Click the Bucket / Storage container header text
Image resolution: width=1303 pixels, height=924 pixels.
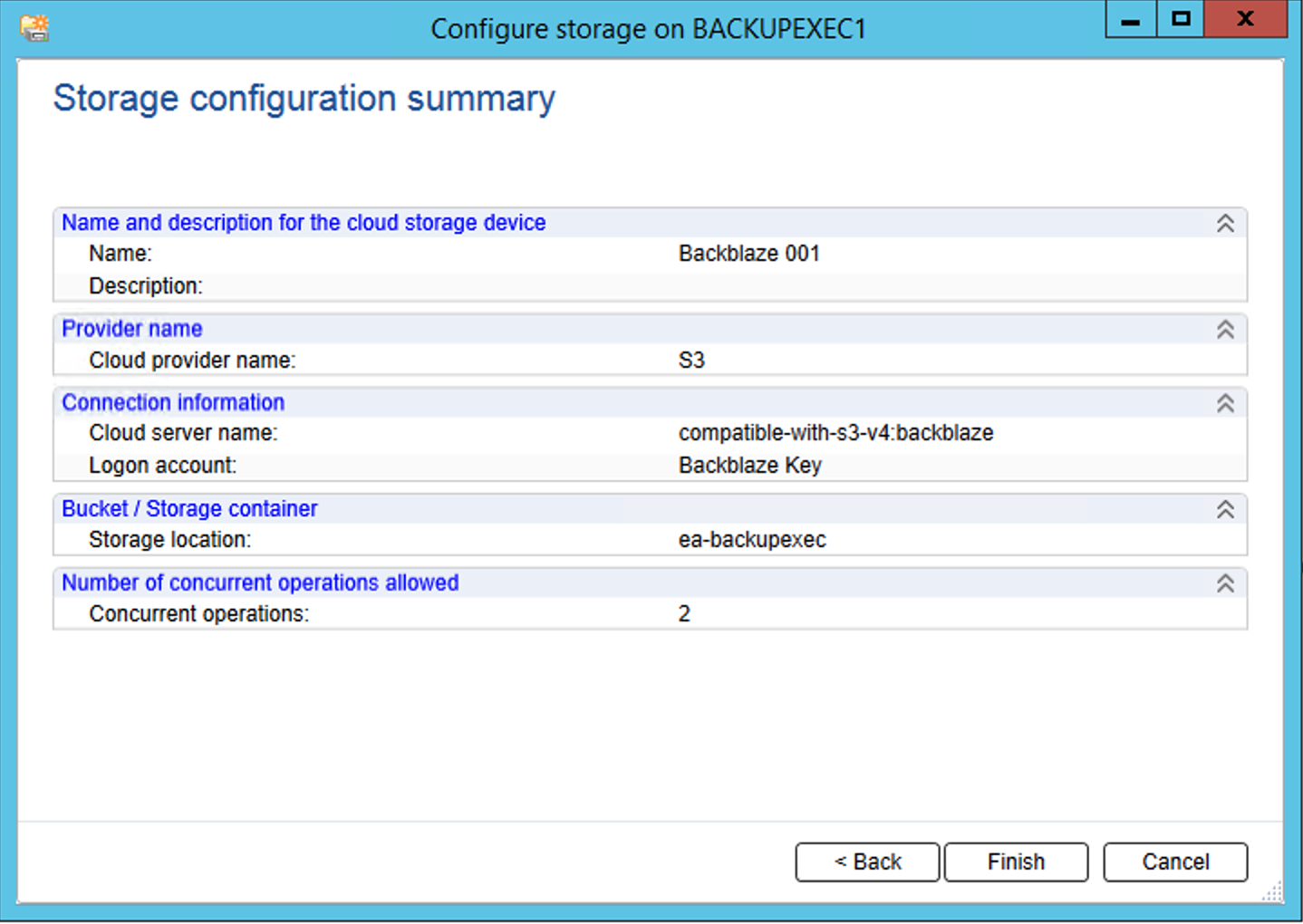click(x=189, y=509)
